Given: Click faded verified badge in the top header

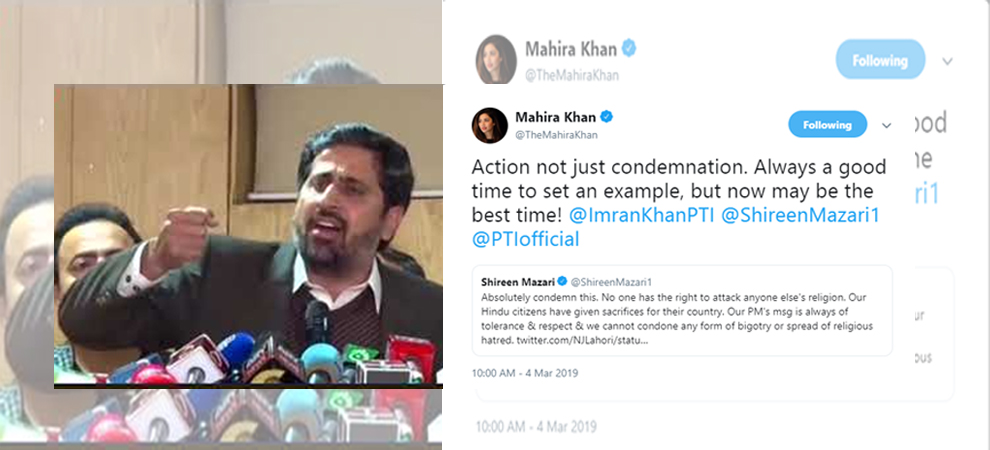Looking at the screenshot, I should tap(629, 48).
